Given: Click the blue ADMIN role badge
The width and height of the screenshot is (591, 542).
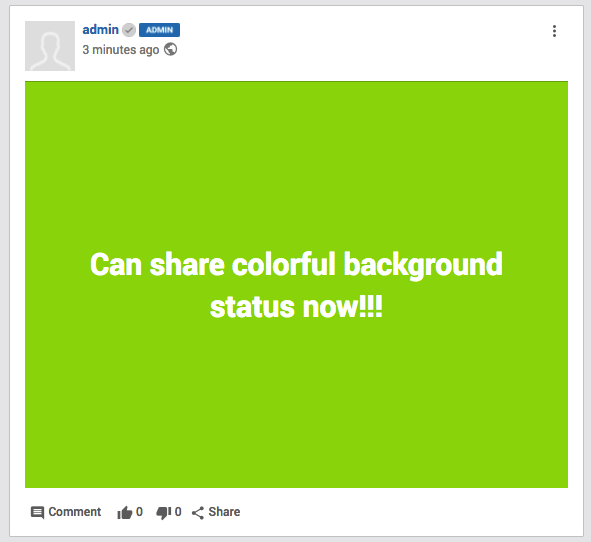Looking at the screenshot, I should pyautogui.click(x=159, y=30).
